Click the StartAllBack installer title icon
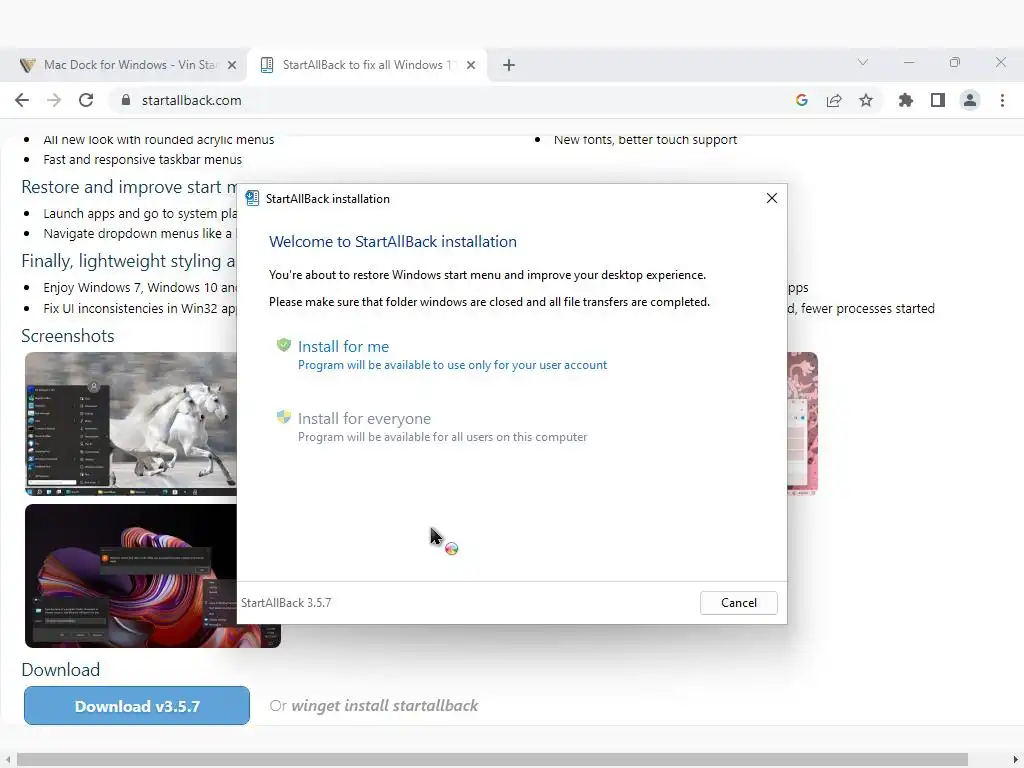 (x=252, y=199)
